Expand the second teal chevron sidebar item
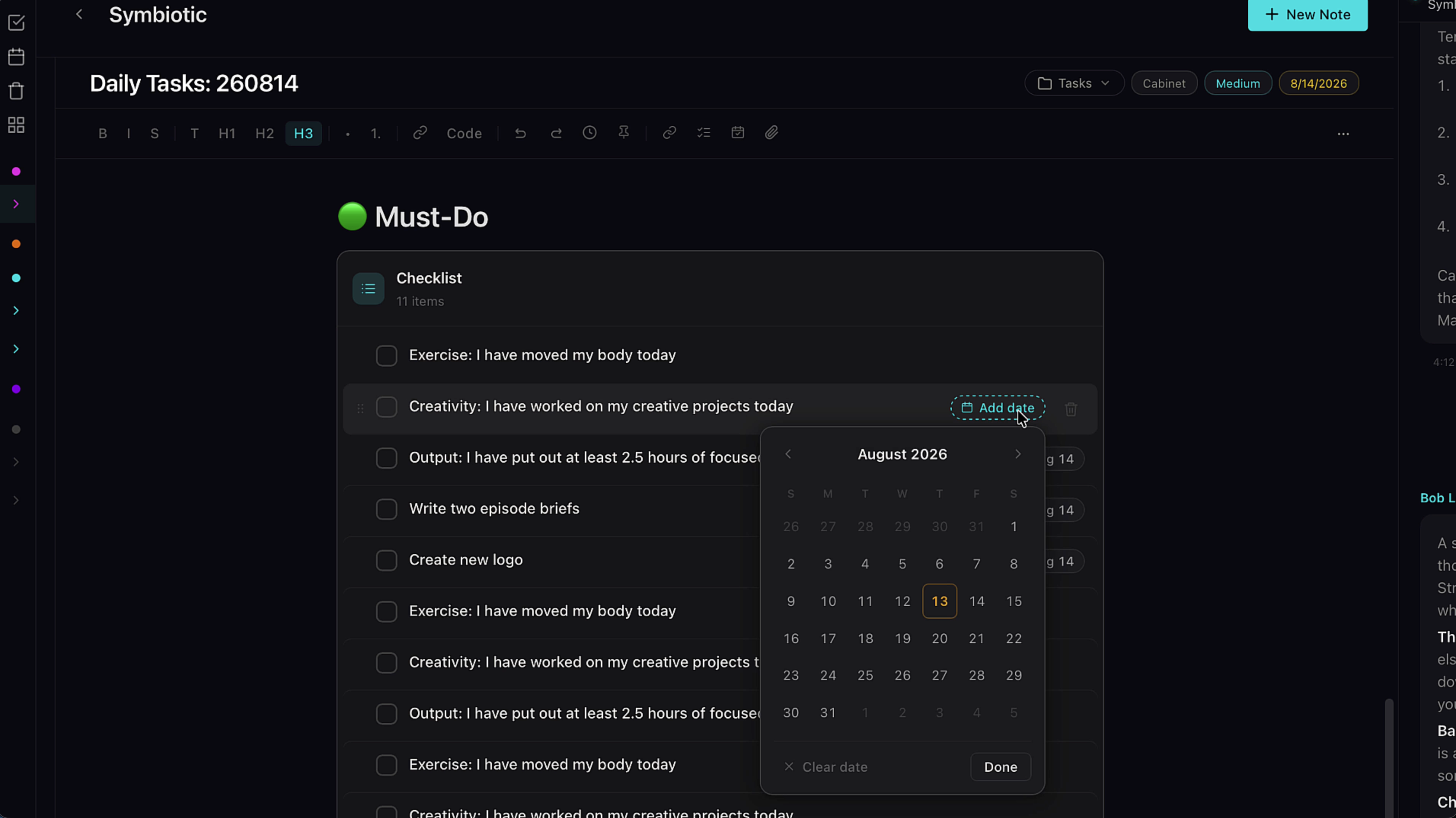Image resolution: width=1456 pixels, height=818 pixels. 16,349
